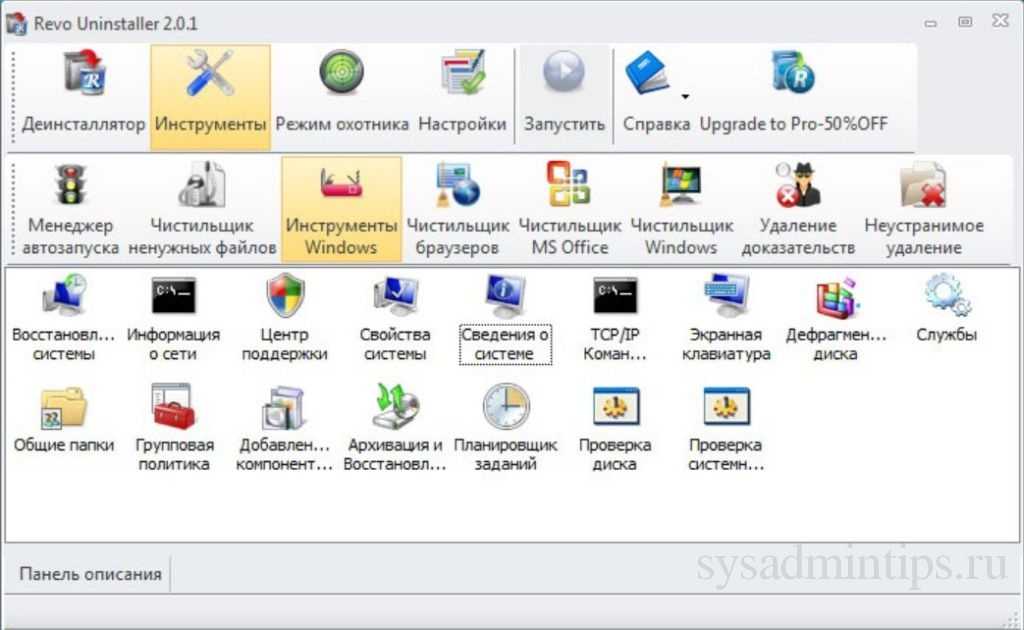Open Групповая политика toolbox icon
1024x630 pixels.
pyautogui.click(x=173, y=407)
